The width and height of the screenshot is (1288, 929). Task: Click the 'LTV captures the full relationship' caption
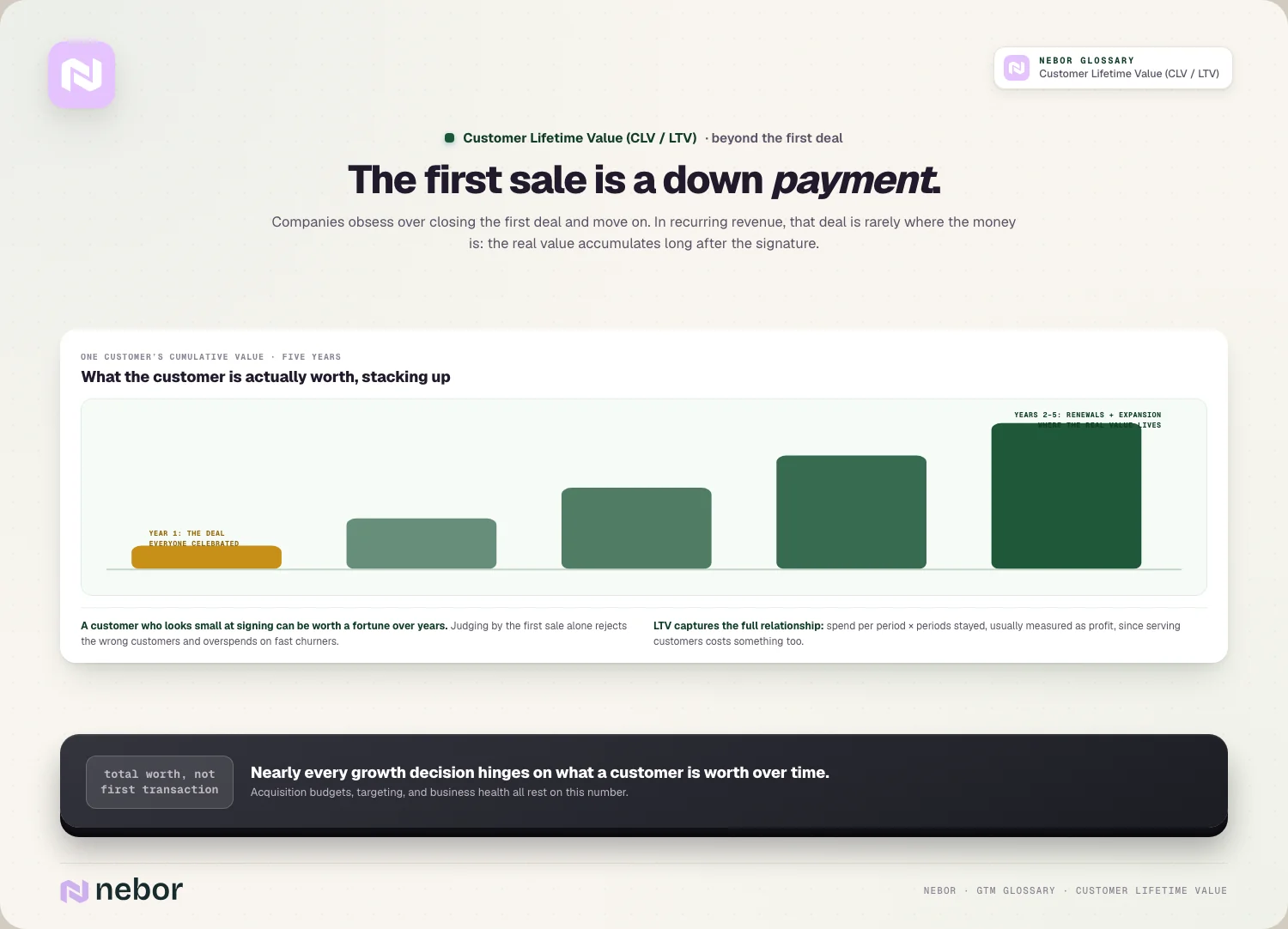click(917, 634)
